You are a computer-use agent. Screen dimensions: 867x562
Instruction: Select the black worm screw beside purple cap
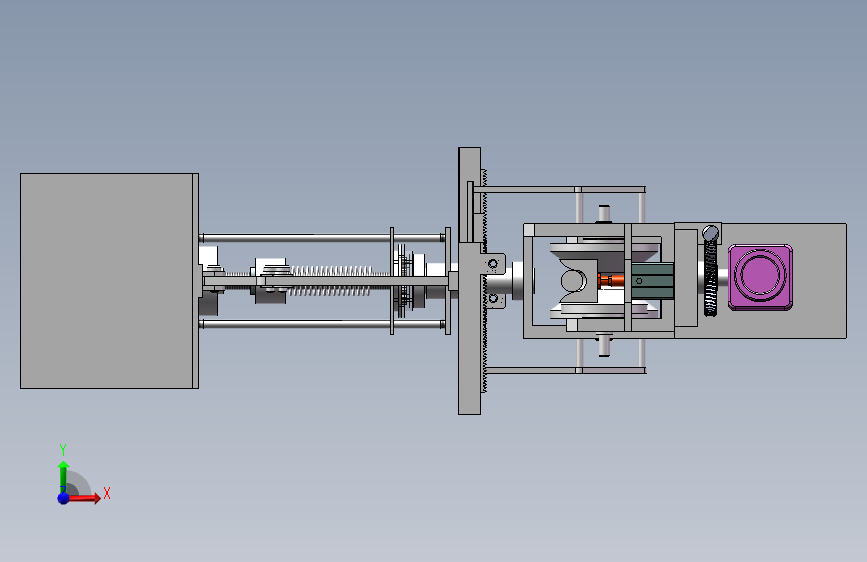click(x=711, y=278)
